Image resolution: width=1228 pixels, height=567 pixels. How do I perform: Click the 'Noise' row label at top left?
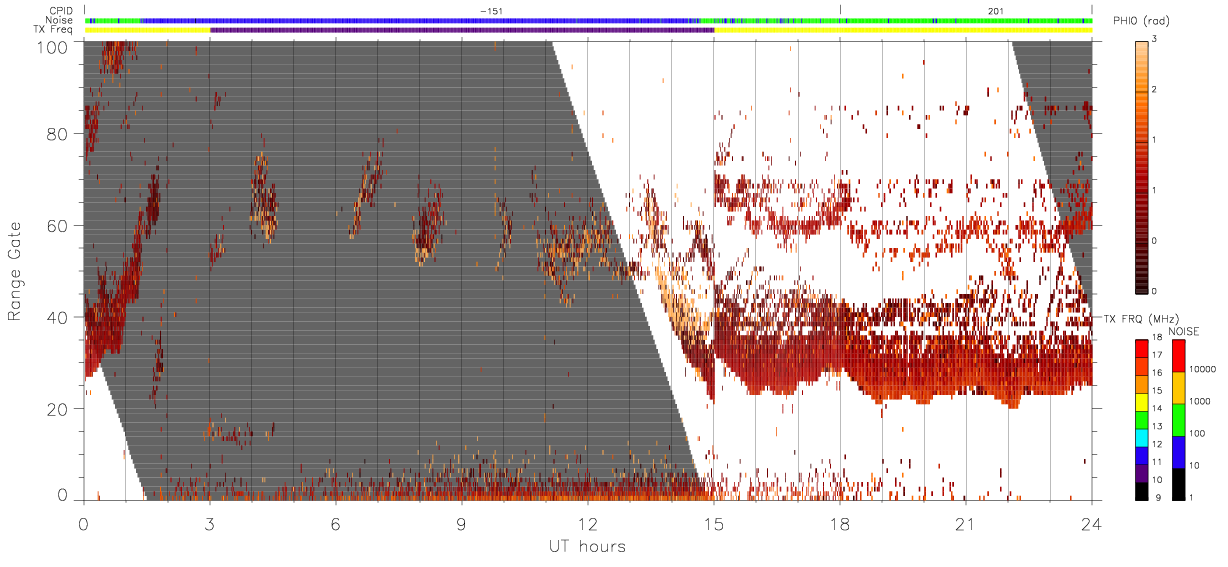pos(59,20)
